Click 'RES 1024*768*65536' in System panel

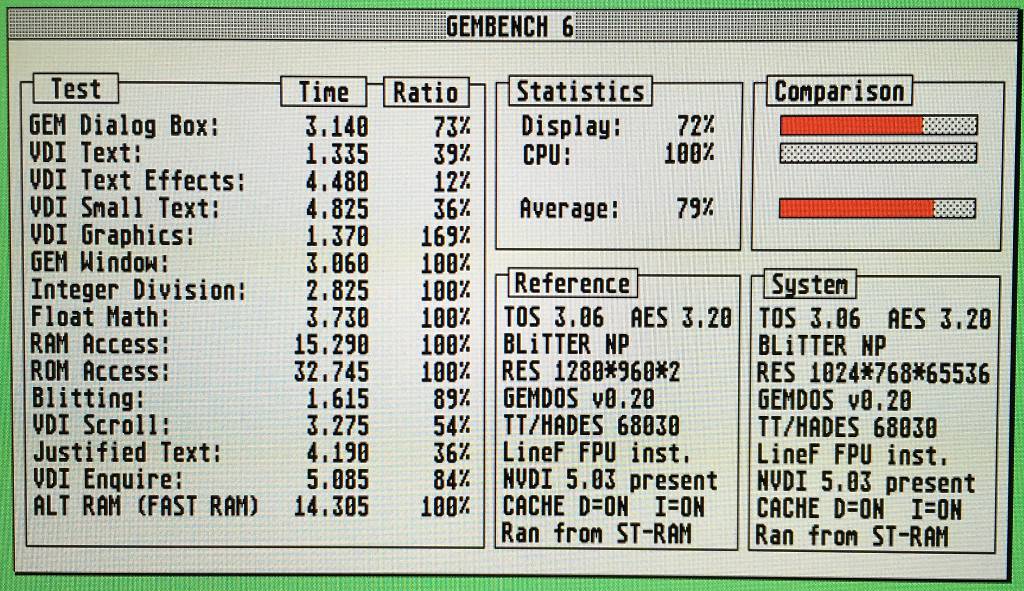pos(873,374)
